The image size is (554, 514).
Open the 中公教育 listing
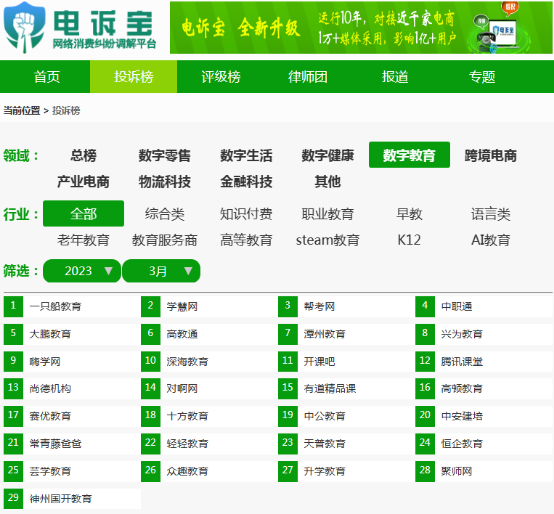point(347,416)
